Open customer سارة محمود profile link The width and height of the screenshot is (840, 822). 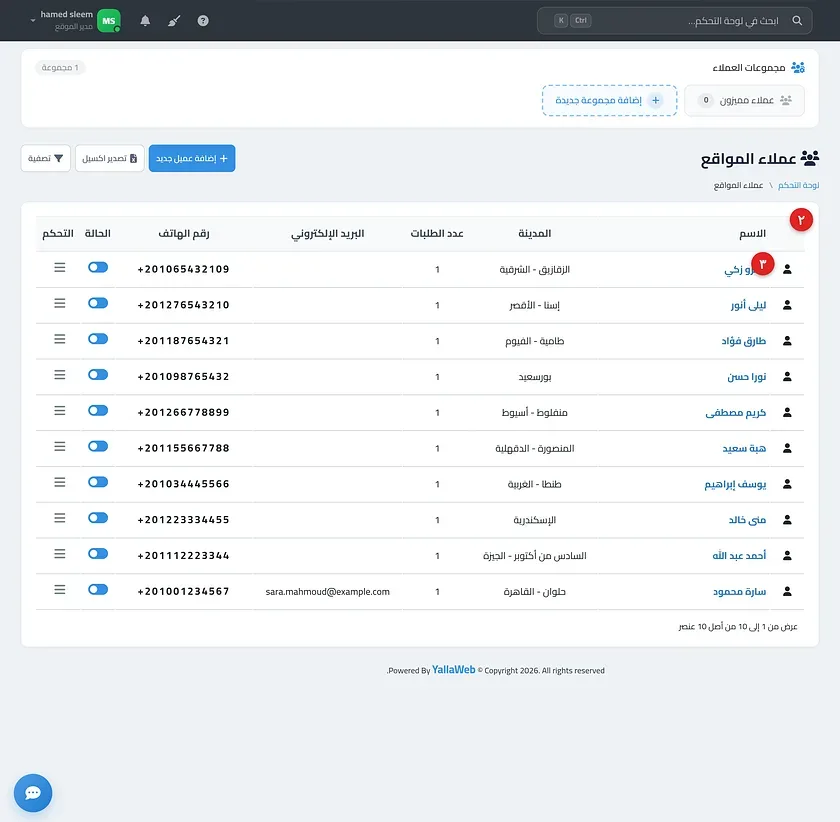tap(739, 592)
